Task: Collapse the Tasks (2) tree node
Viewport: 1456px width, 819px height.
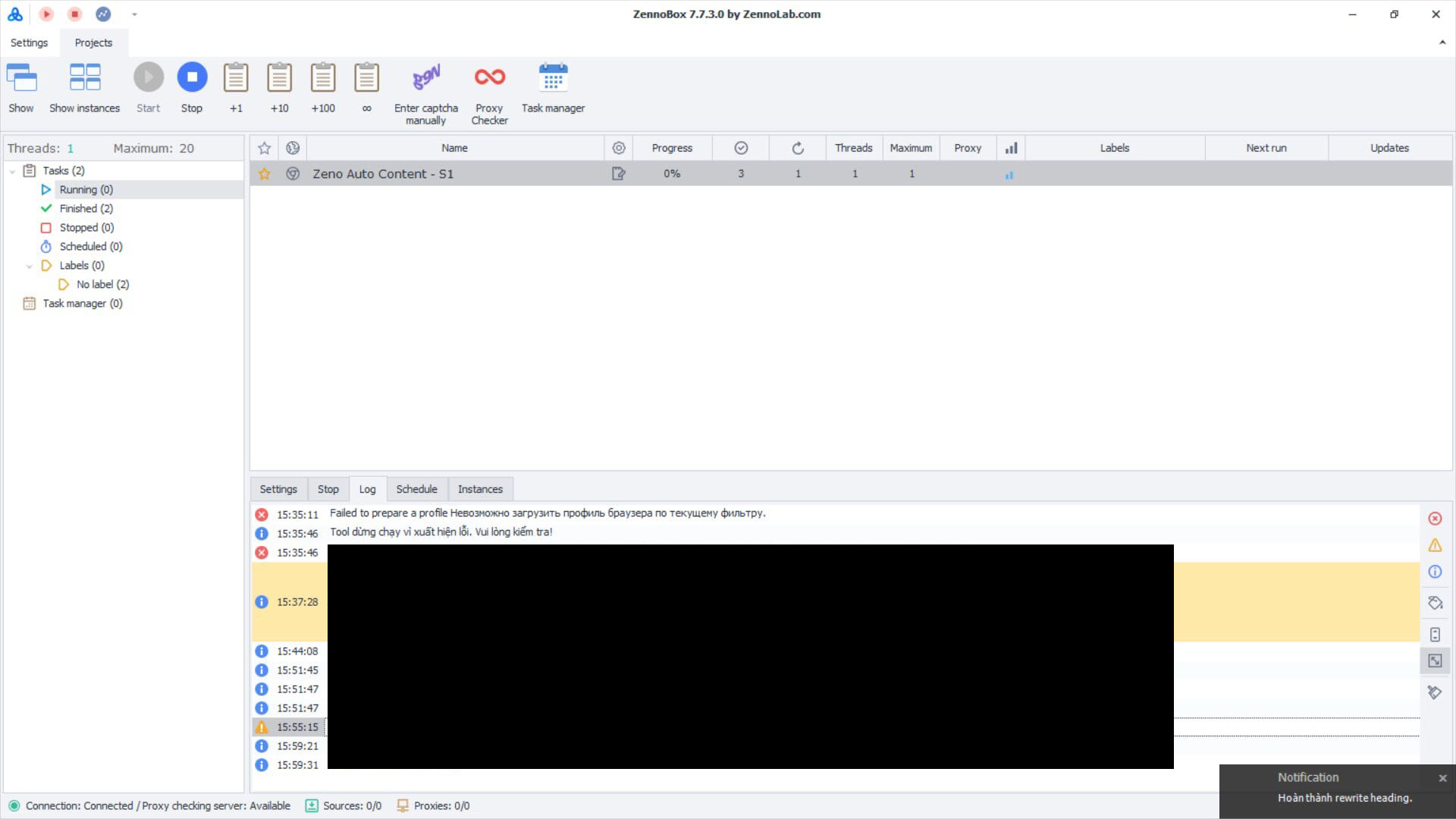Action: (x=12, y=171)
